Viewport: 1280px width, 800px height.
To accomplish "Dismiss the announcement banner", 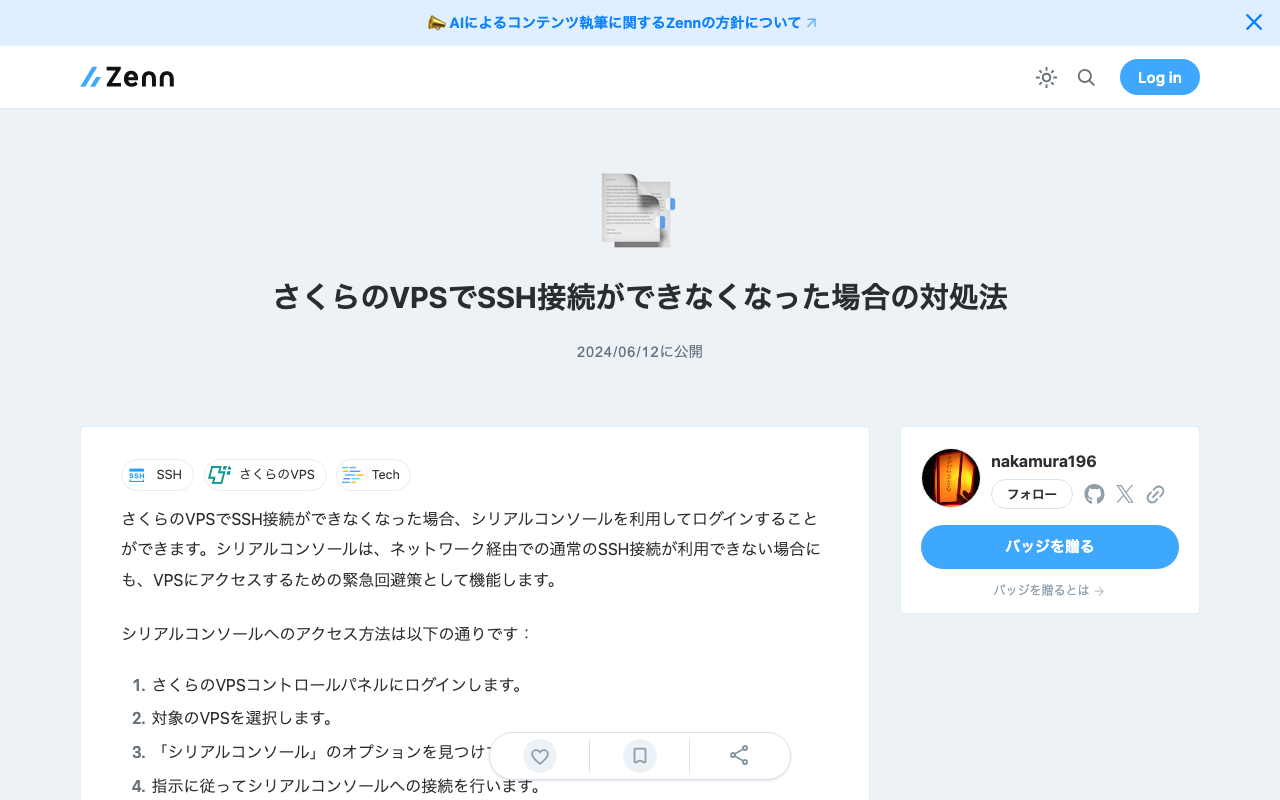I will [x=1253, y=21].
